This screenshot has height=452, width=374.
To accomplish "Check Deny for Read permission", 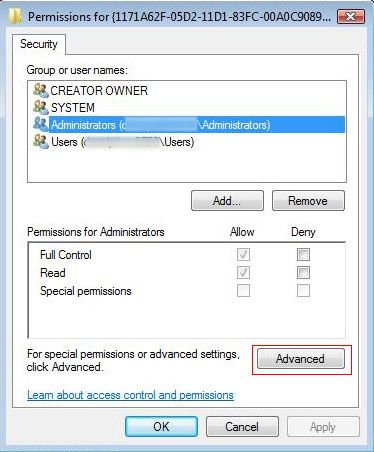I will tap(303, 273).
